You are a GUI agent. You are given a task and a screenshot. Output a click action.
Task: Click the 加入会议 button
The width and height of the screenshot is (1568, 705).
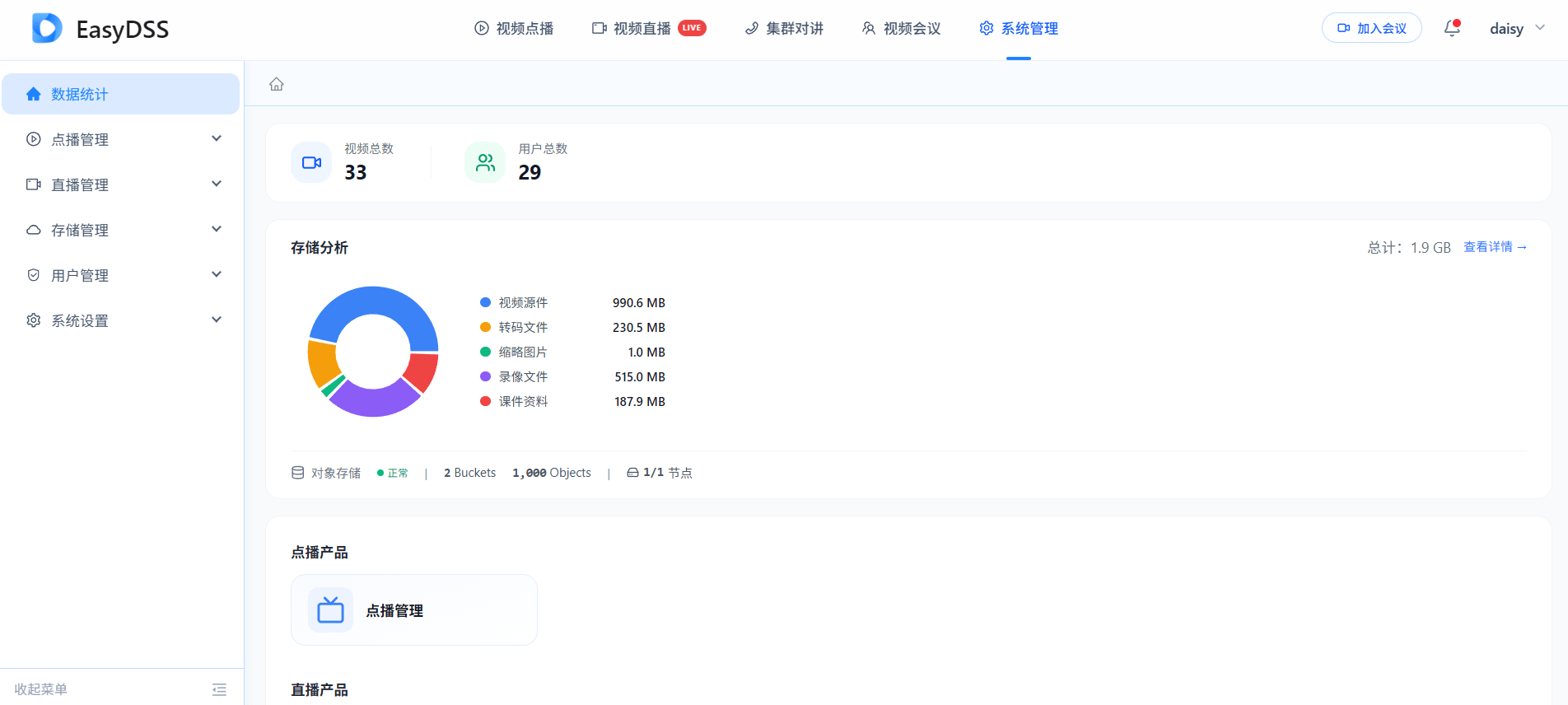[x=1372, y=28]
